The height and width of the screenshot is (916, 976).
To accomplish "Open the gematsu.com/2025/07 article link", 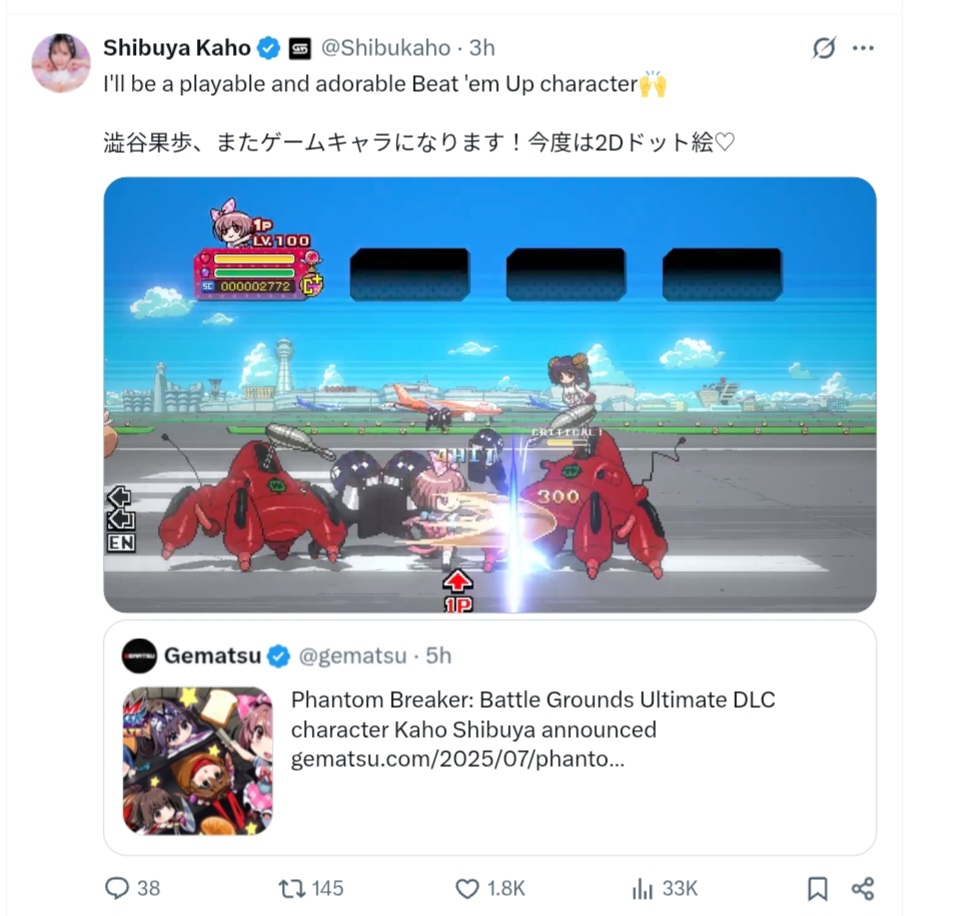I will point(458,759).
